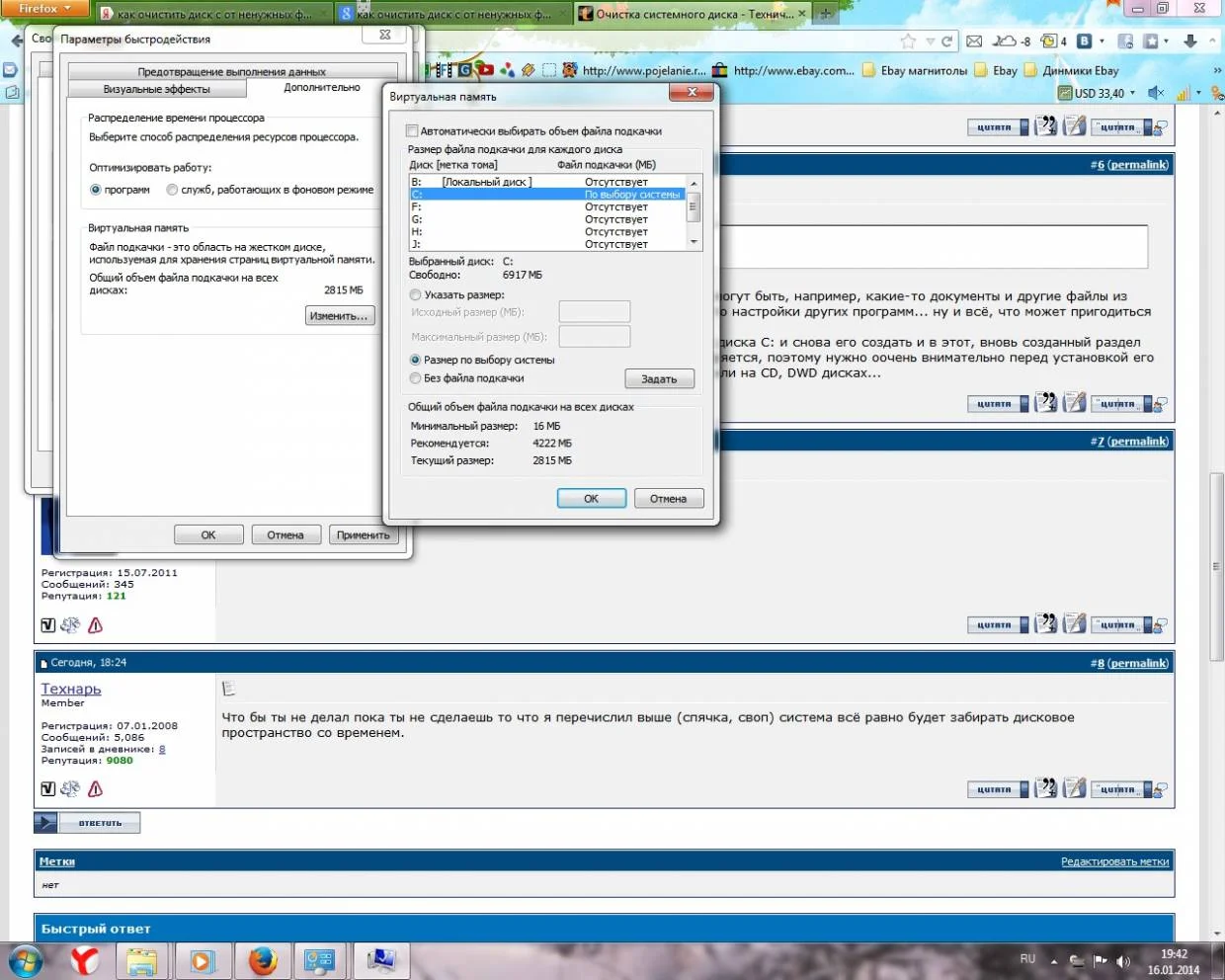The width and height of the screenshot is (1225, 980).
Task: Select drive C: row in disk list
Action: click(x=547, y=195)
